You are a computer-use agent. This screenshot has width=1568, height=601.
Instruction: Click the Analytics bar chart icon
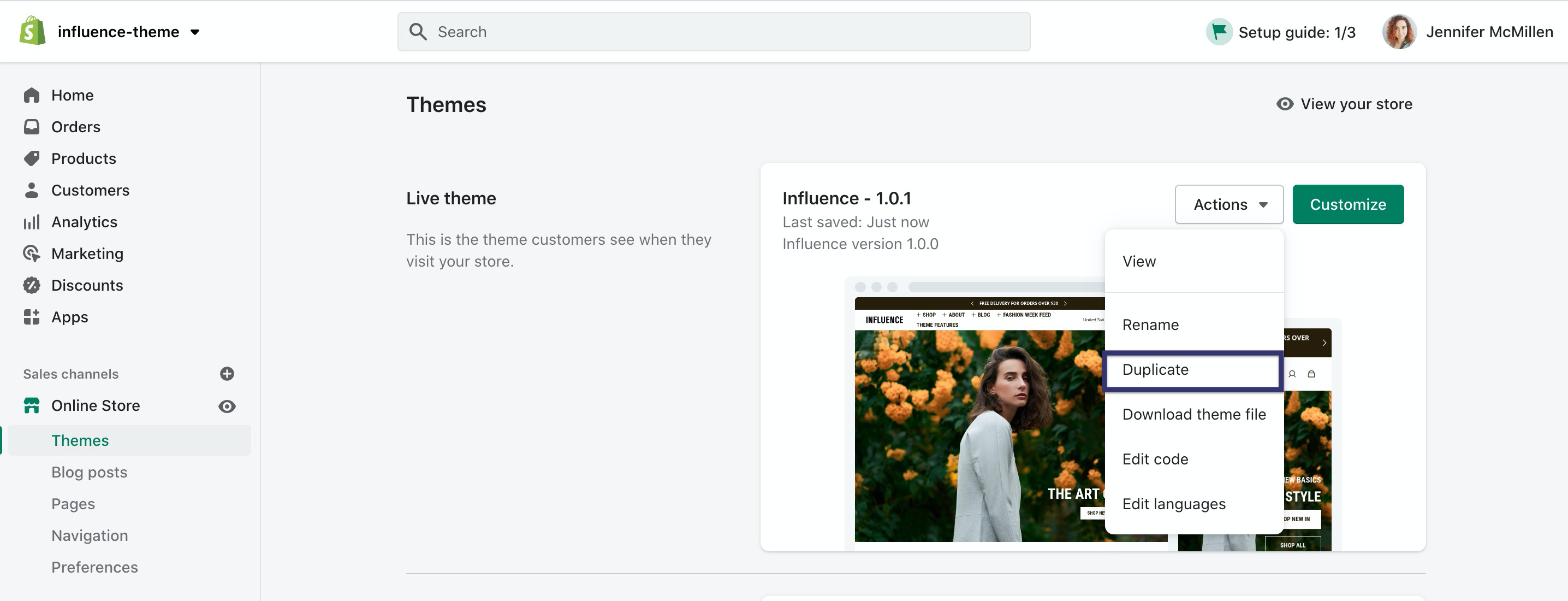[32, 222]
